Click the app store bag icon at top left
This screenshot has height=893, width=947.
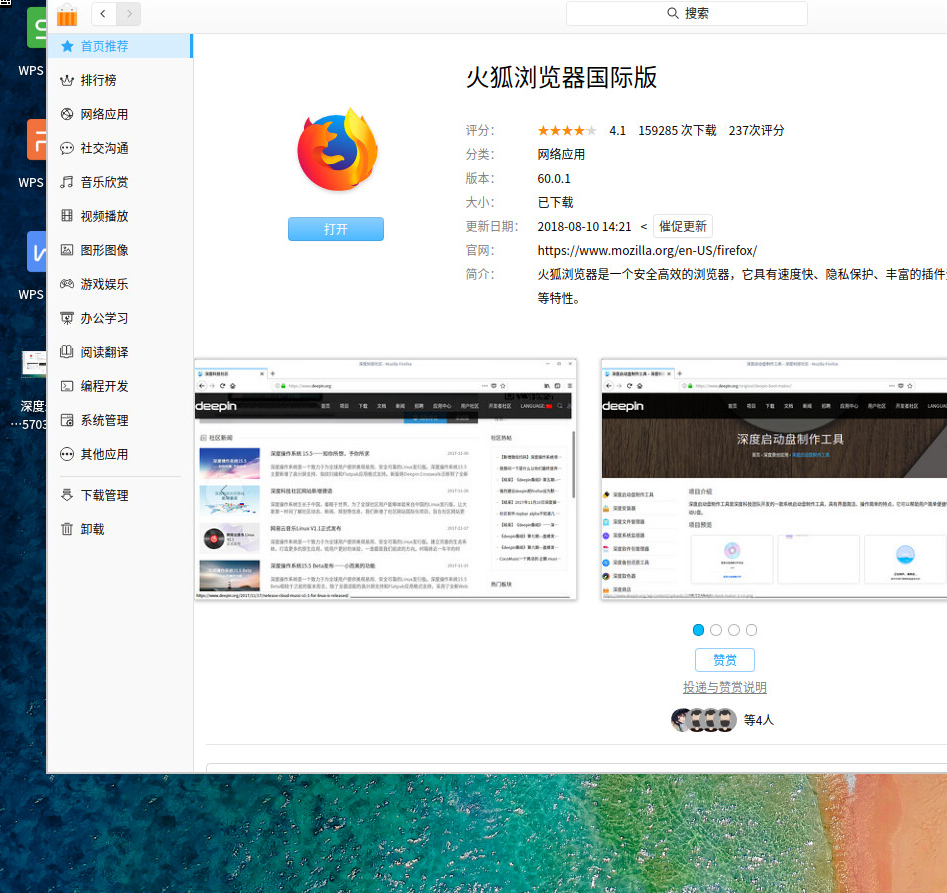coord(67,15)
